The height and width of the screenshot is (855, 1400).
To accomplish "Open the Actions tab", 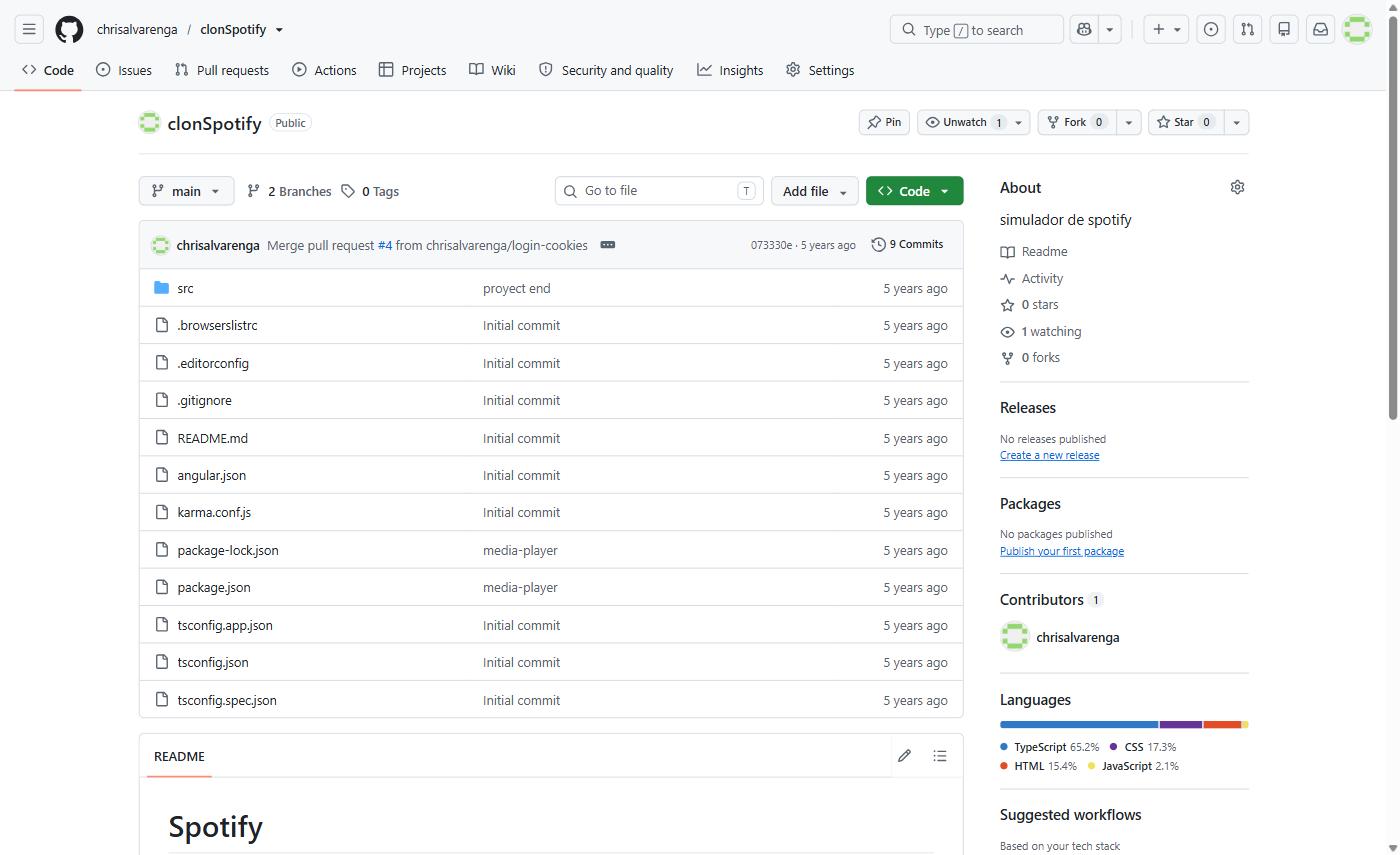I will point(324,70).
